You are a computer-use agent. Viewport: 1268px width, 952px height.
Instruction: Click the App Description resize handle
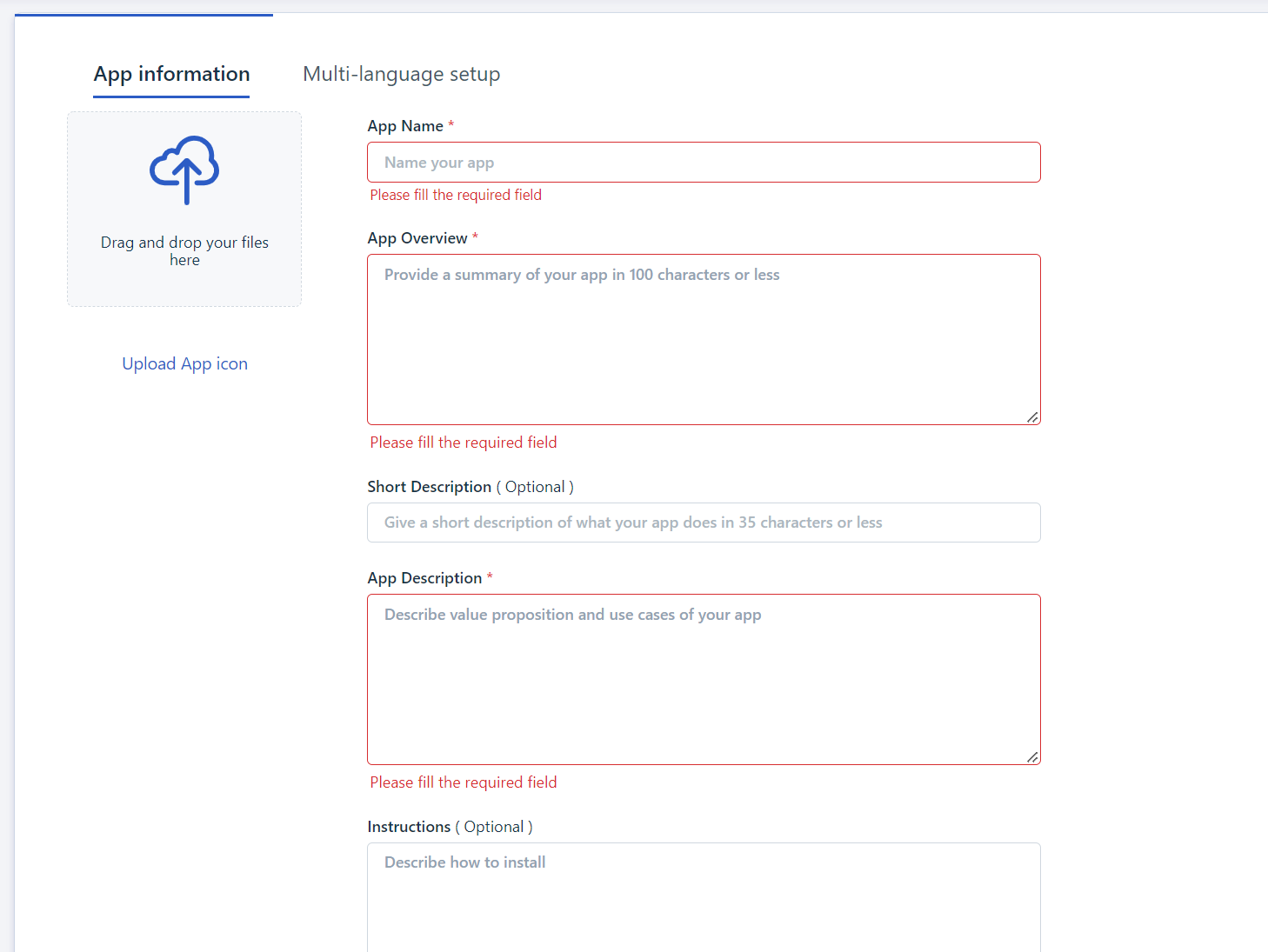1032,756
